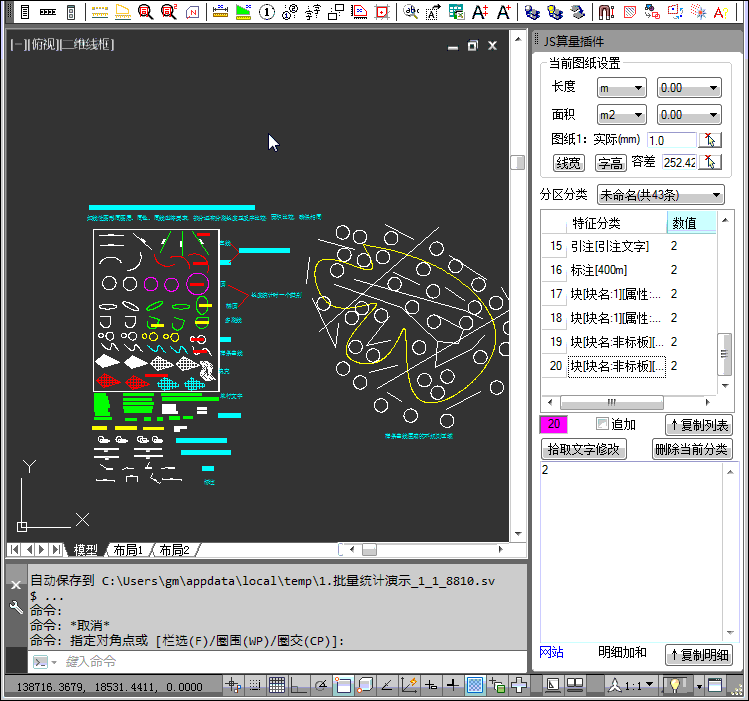The image size is (749, 701).
Task: Click the wrench icon beside command line
Action: tap(16, 607)
